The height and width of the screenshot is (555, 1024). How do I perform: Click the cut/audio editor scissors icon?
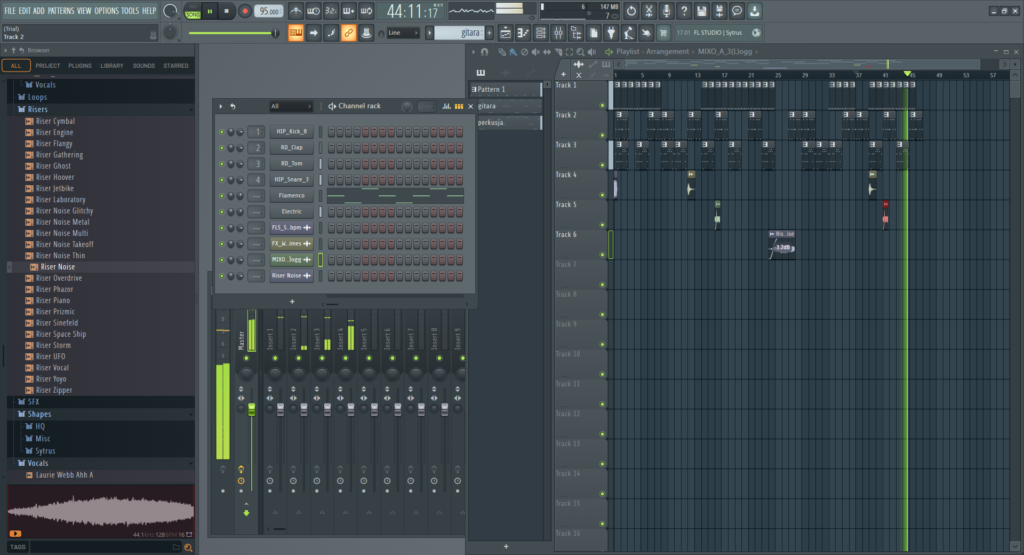tap(648, 11)
